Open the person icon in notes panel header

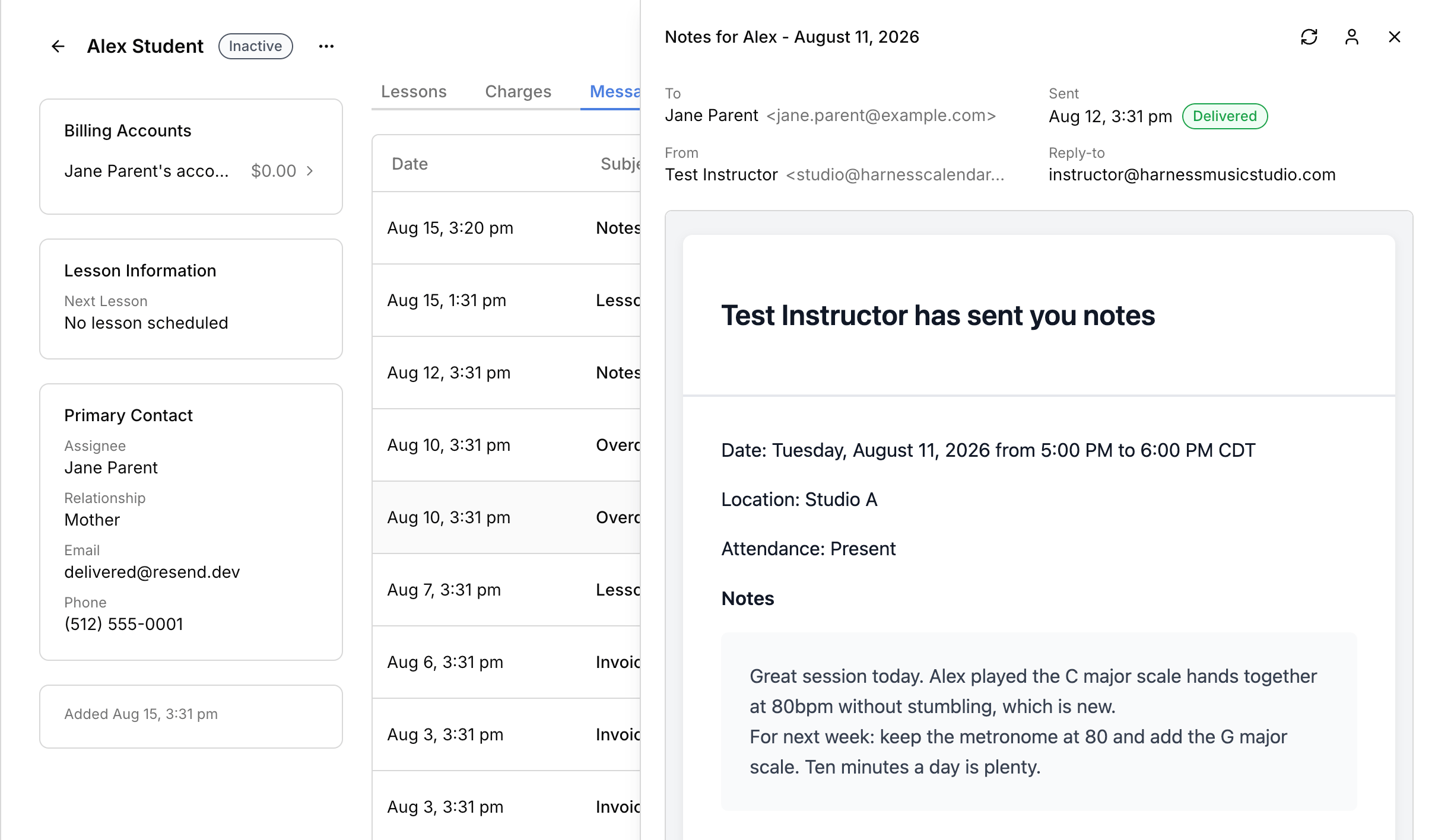(1351, 37)
